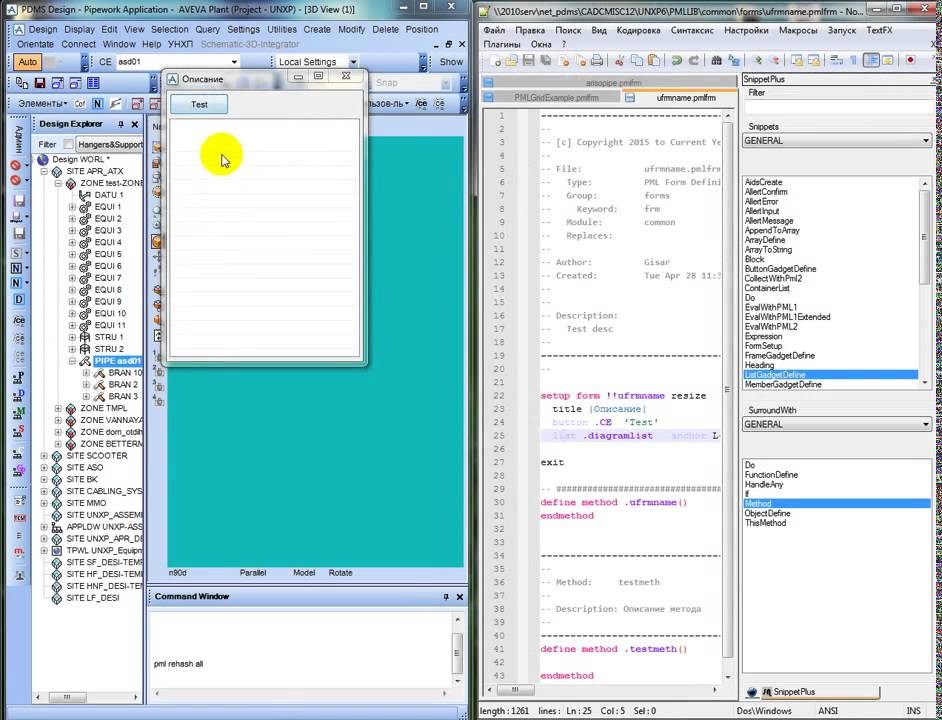Click the Cut scissors icon in Notepad++
The height and width of the screenshot is (720, 942).
click(x=619, y=60)
